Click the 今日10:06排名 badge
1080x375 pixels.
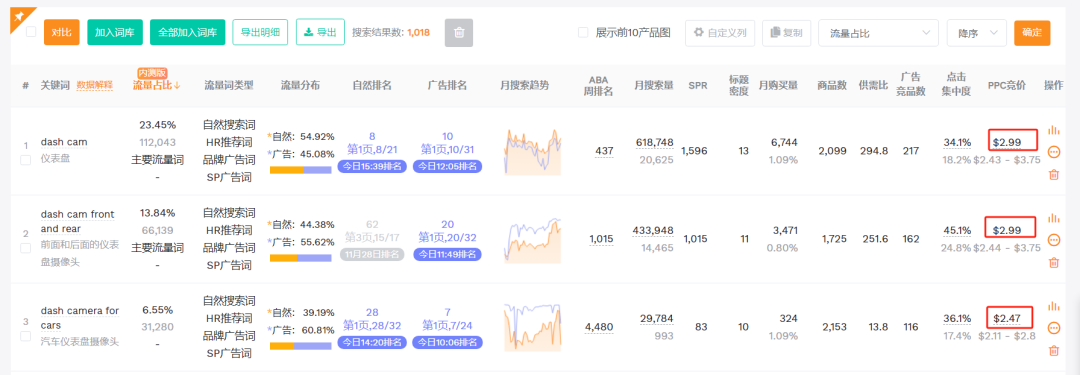coord(448,342)
